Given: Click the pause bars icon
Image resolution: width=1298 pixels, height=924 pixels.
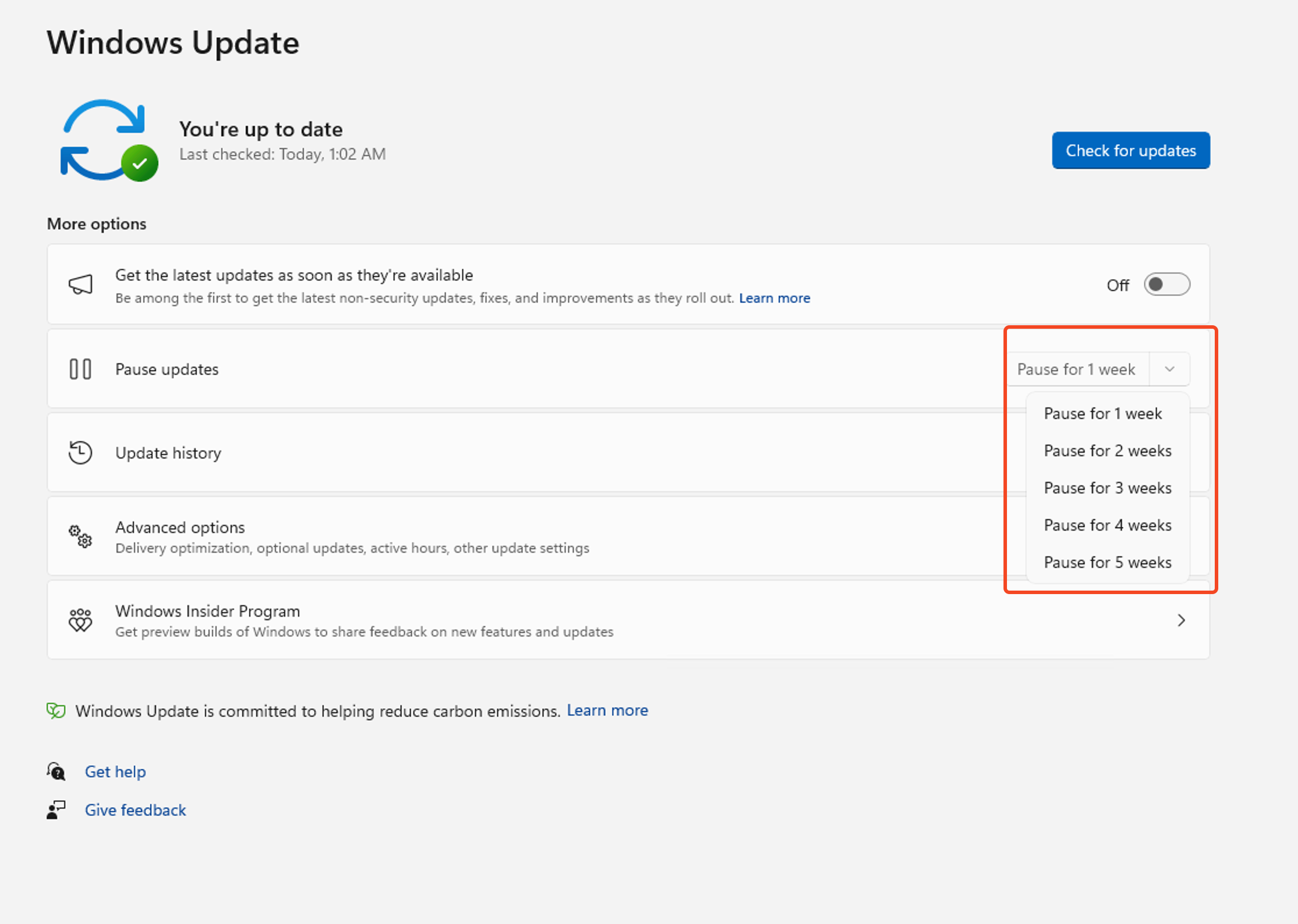Looking at the screenshot, I should (80, 369).
